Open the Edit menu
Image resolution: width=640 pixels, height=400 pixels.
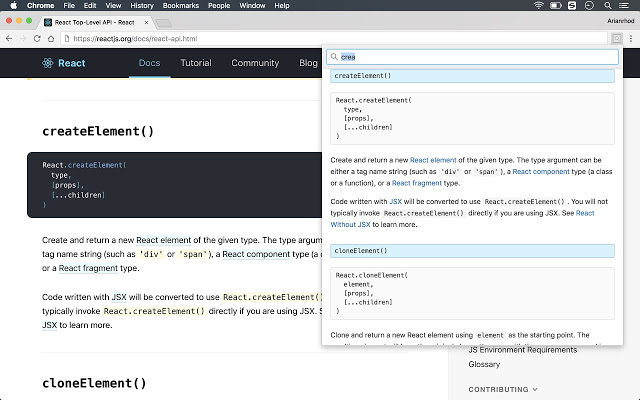click(x=90, y=5)
